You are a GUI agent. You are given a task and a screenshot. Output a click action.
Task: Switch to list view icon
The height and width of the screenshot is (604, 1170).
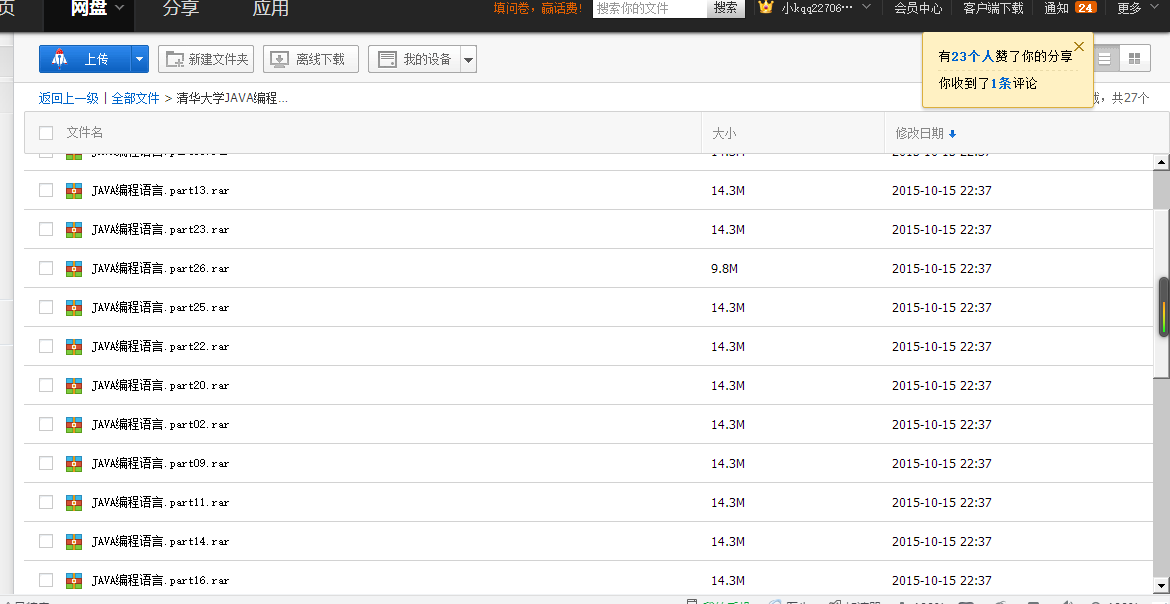point(1105,59)
